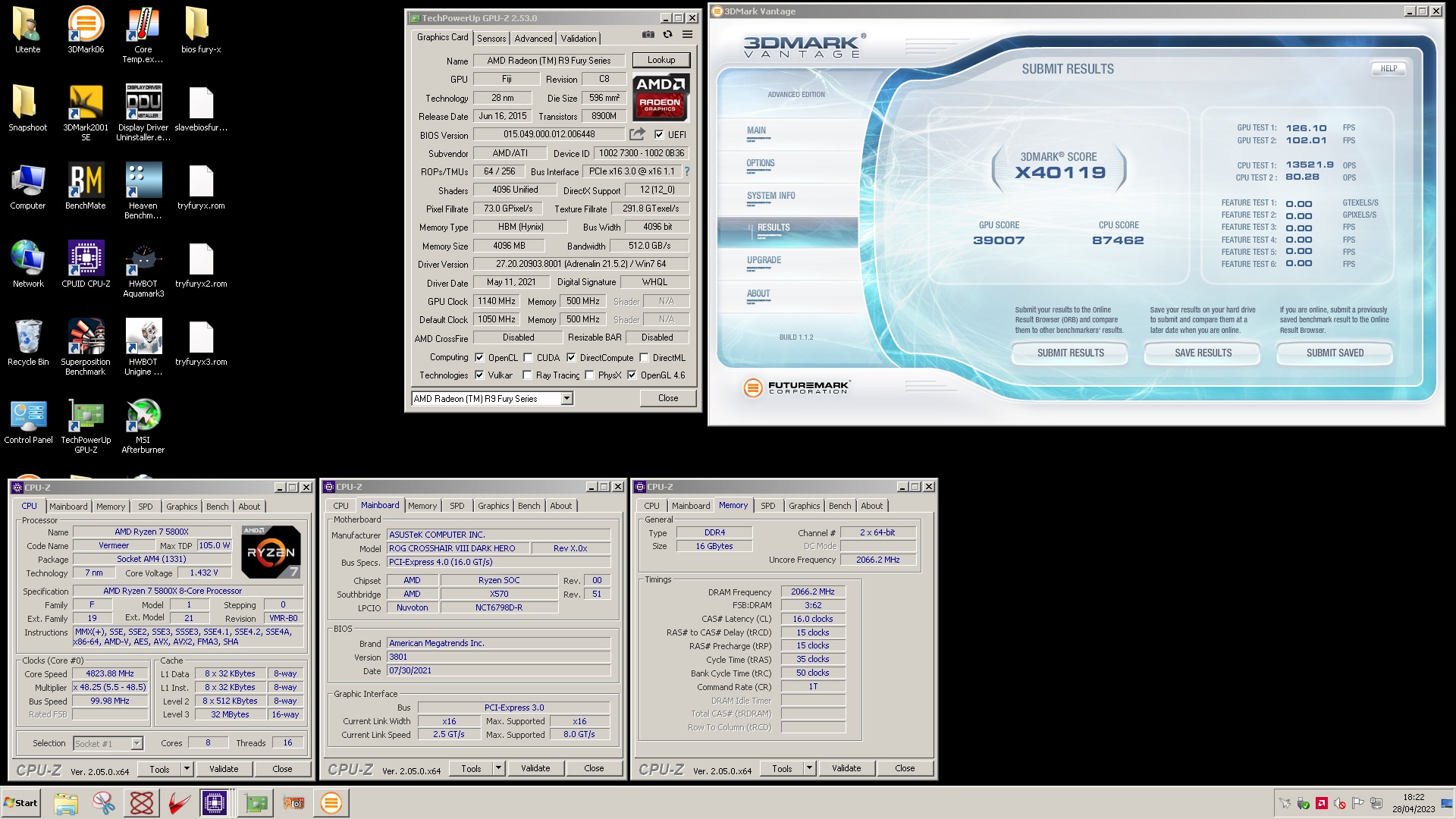Select BenchMate desktop icon
This screenshot has width=1456, height=819.
(x=86, y=187)
